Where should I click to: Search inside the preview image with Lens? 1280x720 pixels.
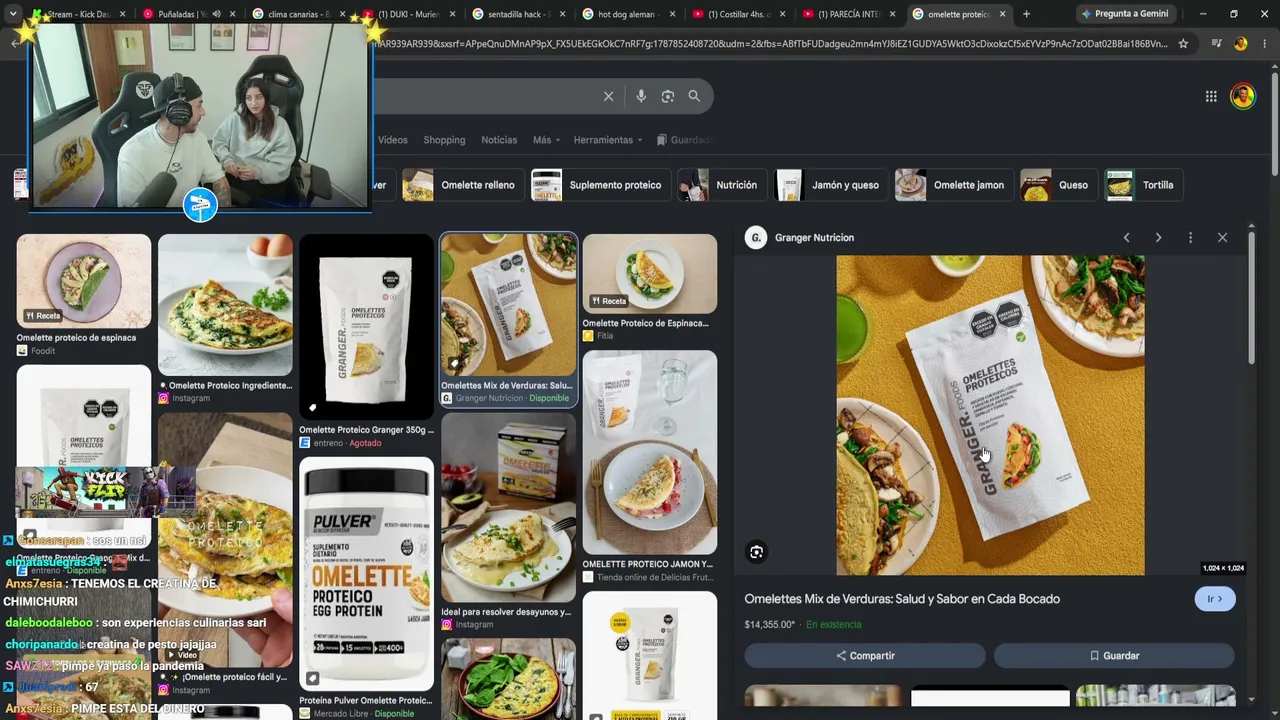[757, 552]
